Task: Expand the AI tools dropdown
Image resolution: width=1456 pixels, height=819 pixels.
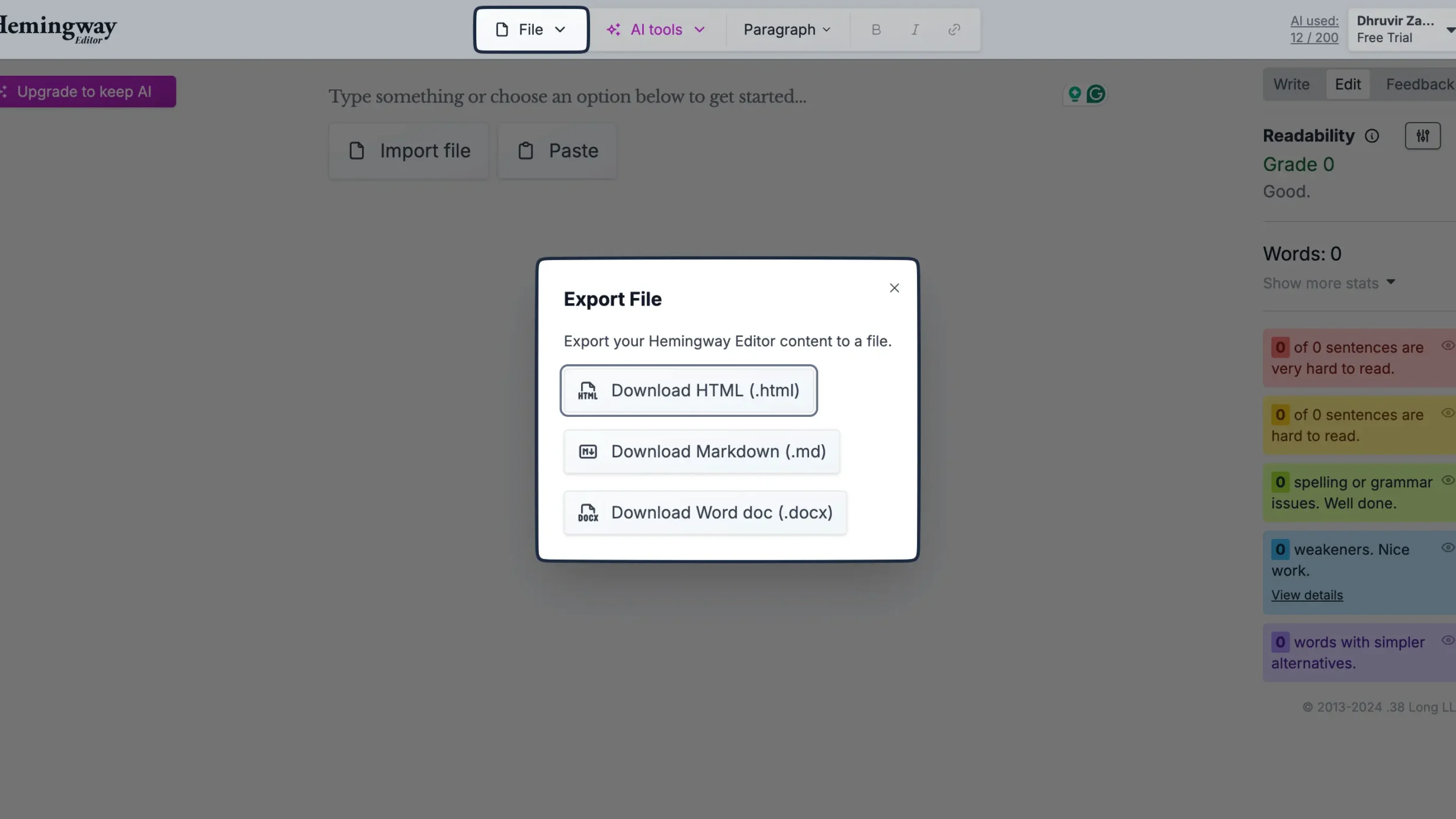Action: 655,29
